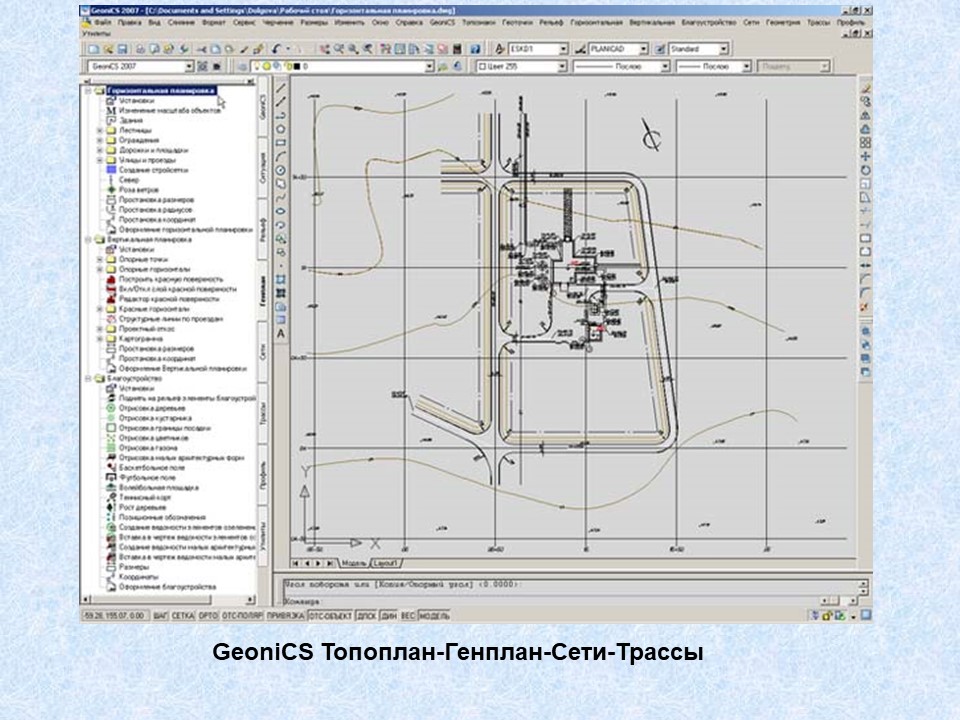Toggle ВЕС lineweight display in the status bar
Viewport: 960px width, 720px height.
point(408,615)
